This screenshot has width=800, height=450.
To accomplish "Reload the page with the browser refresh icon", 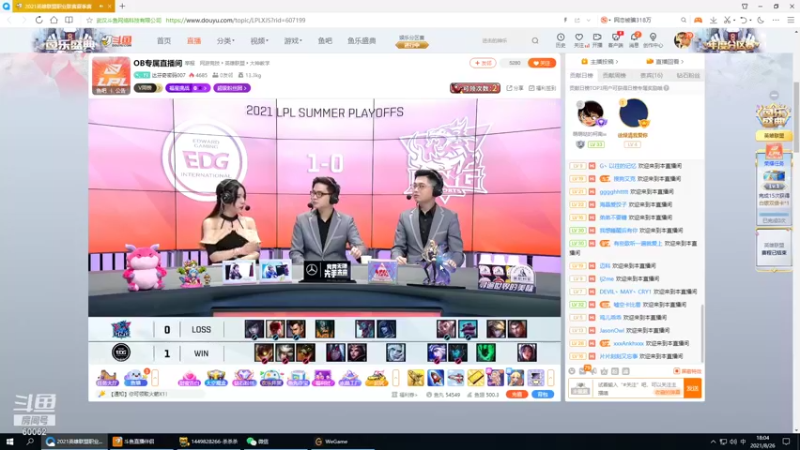I will click(39, 20).
